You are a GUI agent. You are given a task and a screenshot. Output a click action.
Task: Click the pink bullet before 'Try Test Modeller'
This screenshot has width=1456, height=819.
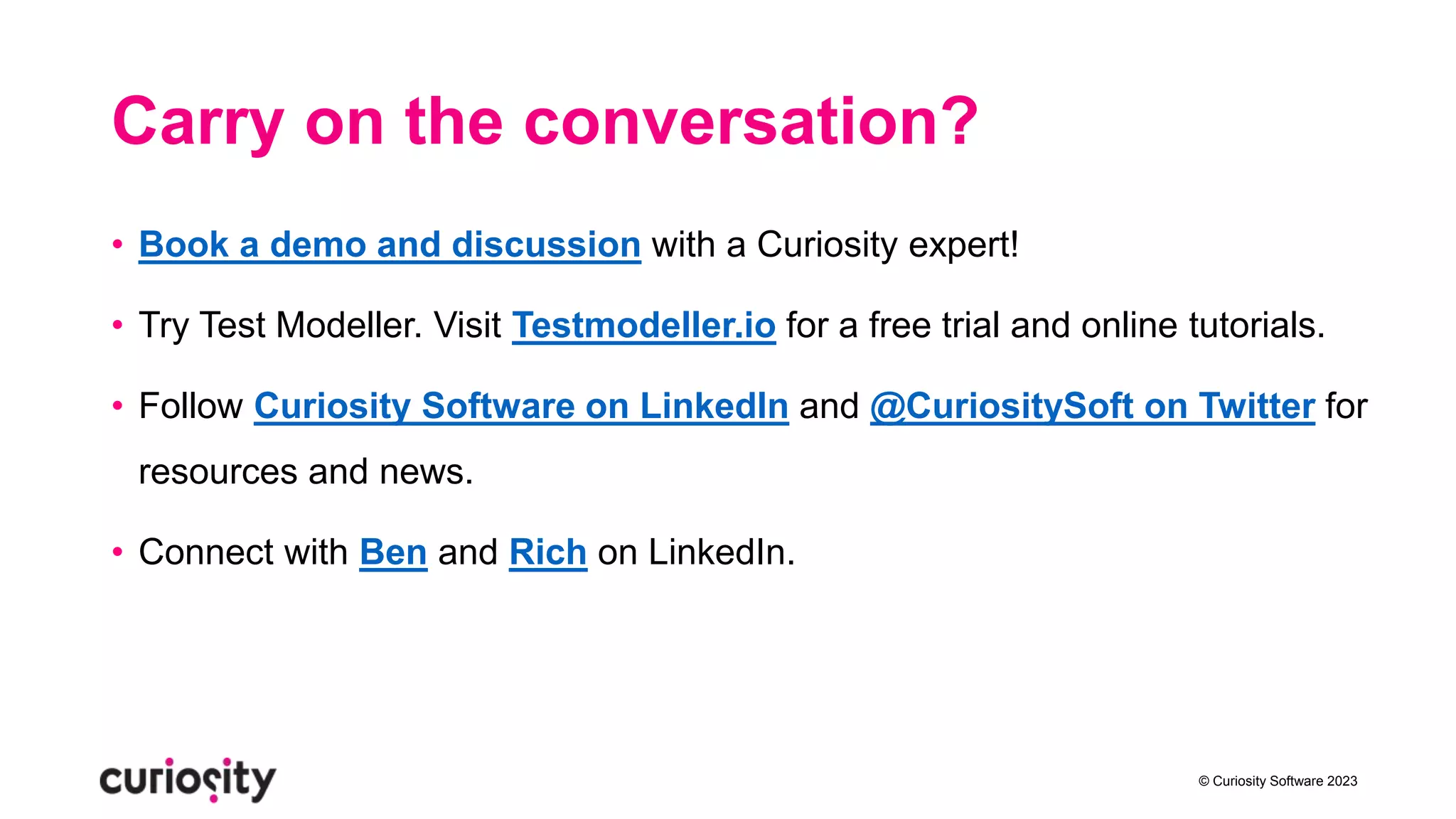pos(118,326)
